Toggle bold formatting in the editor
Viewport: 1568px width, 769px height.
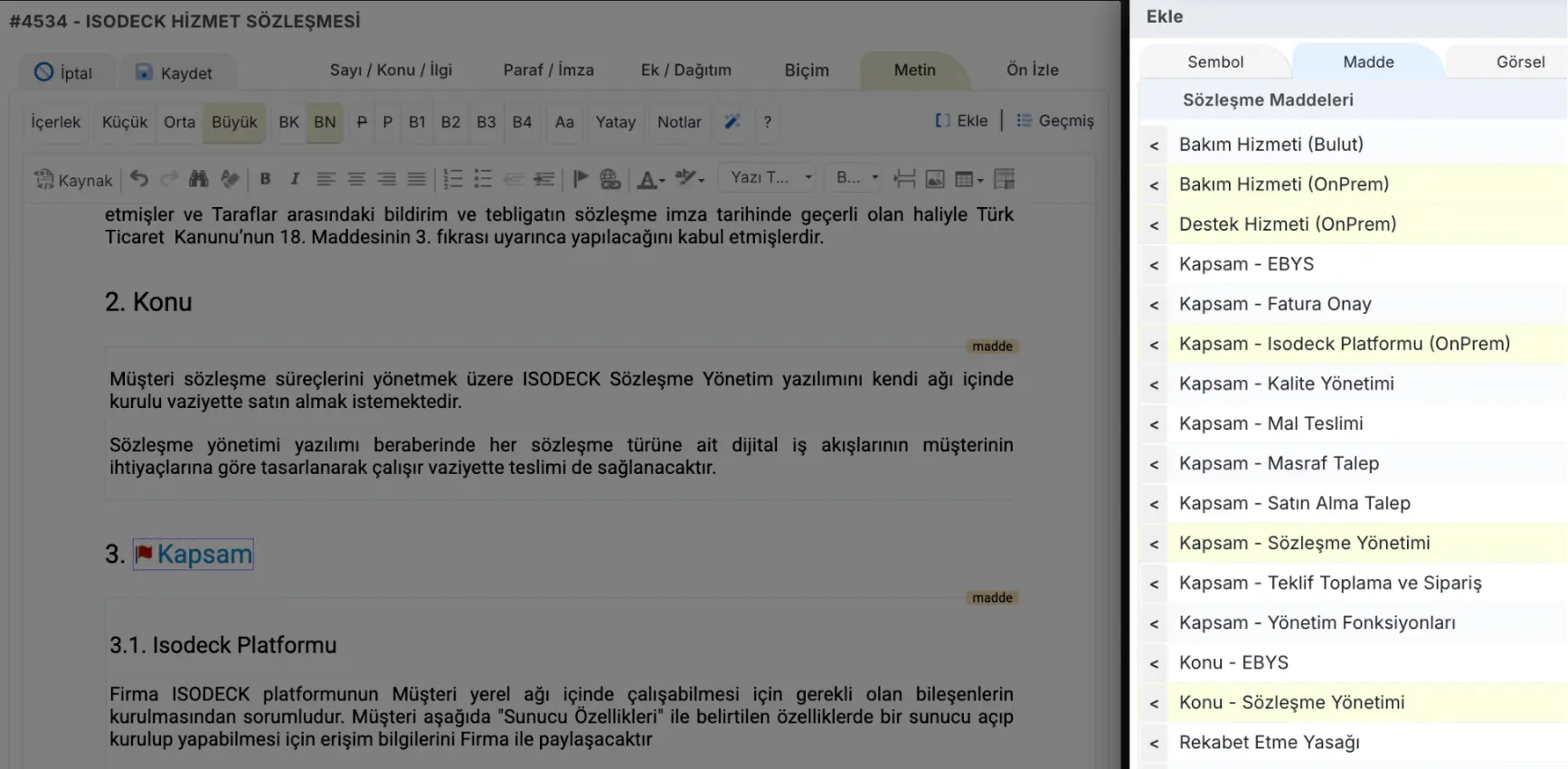click(x=265, y=179)
